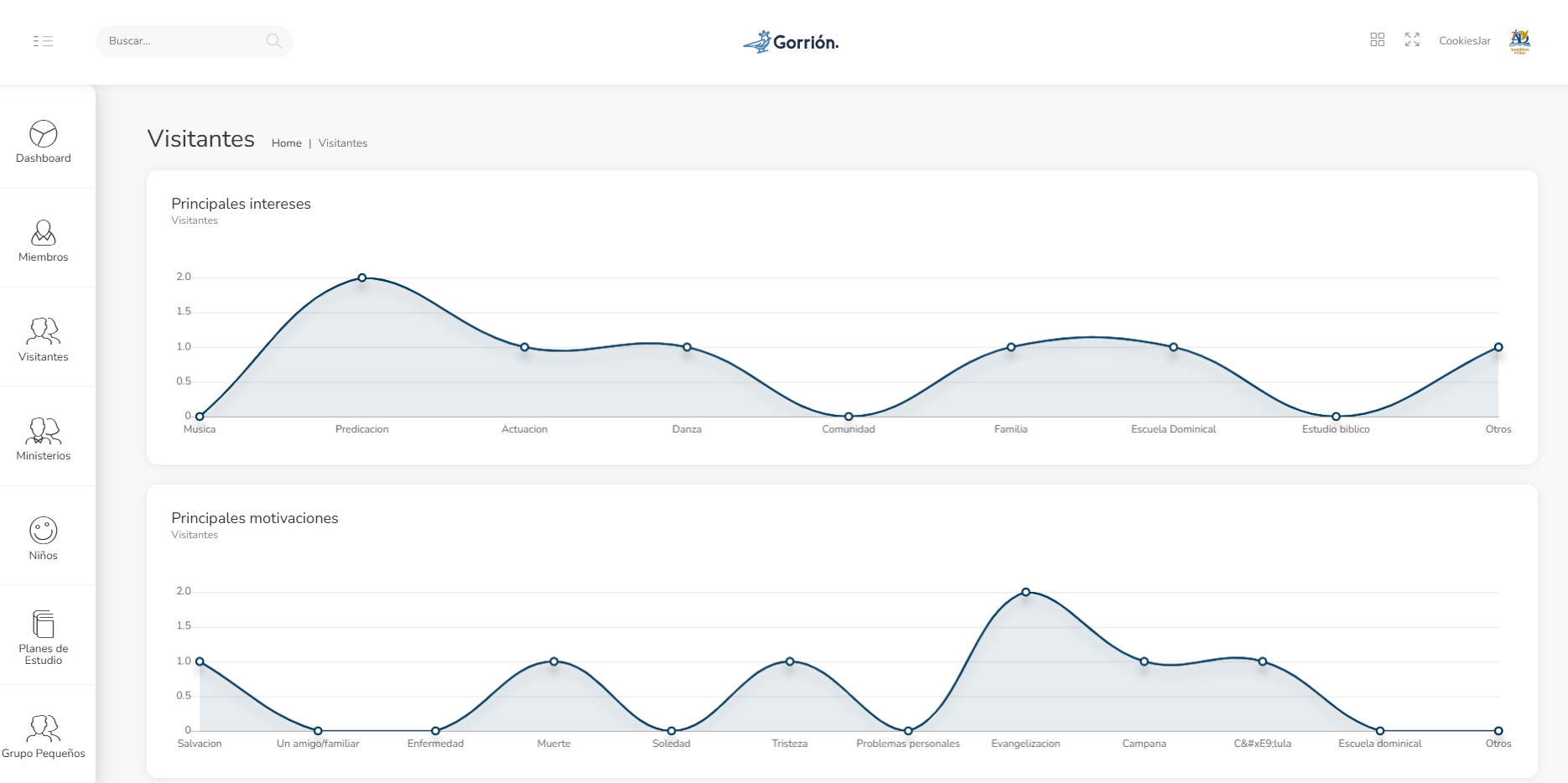Click the Gorrión logo
The width and height of the screenshot is (1568, 783).
coord(791,42)
